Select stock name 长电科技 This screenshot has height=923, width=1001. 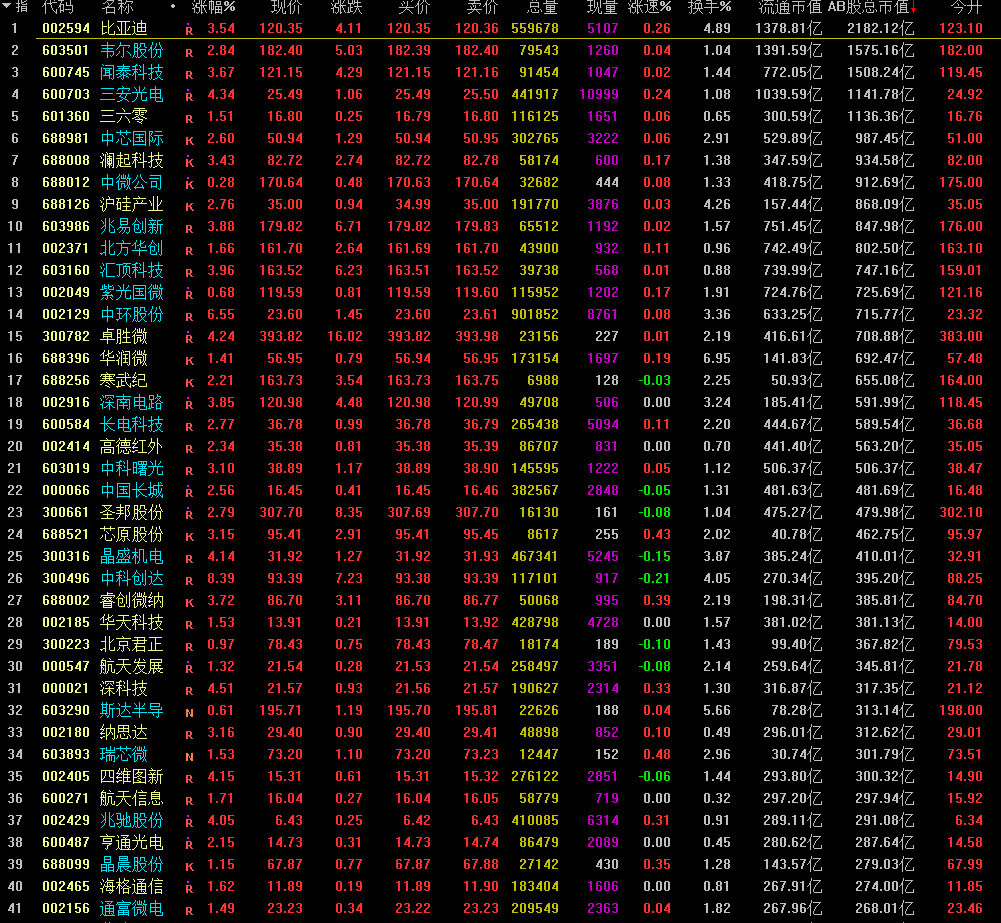pyautogui.click(x=132, y=424)
